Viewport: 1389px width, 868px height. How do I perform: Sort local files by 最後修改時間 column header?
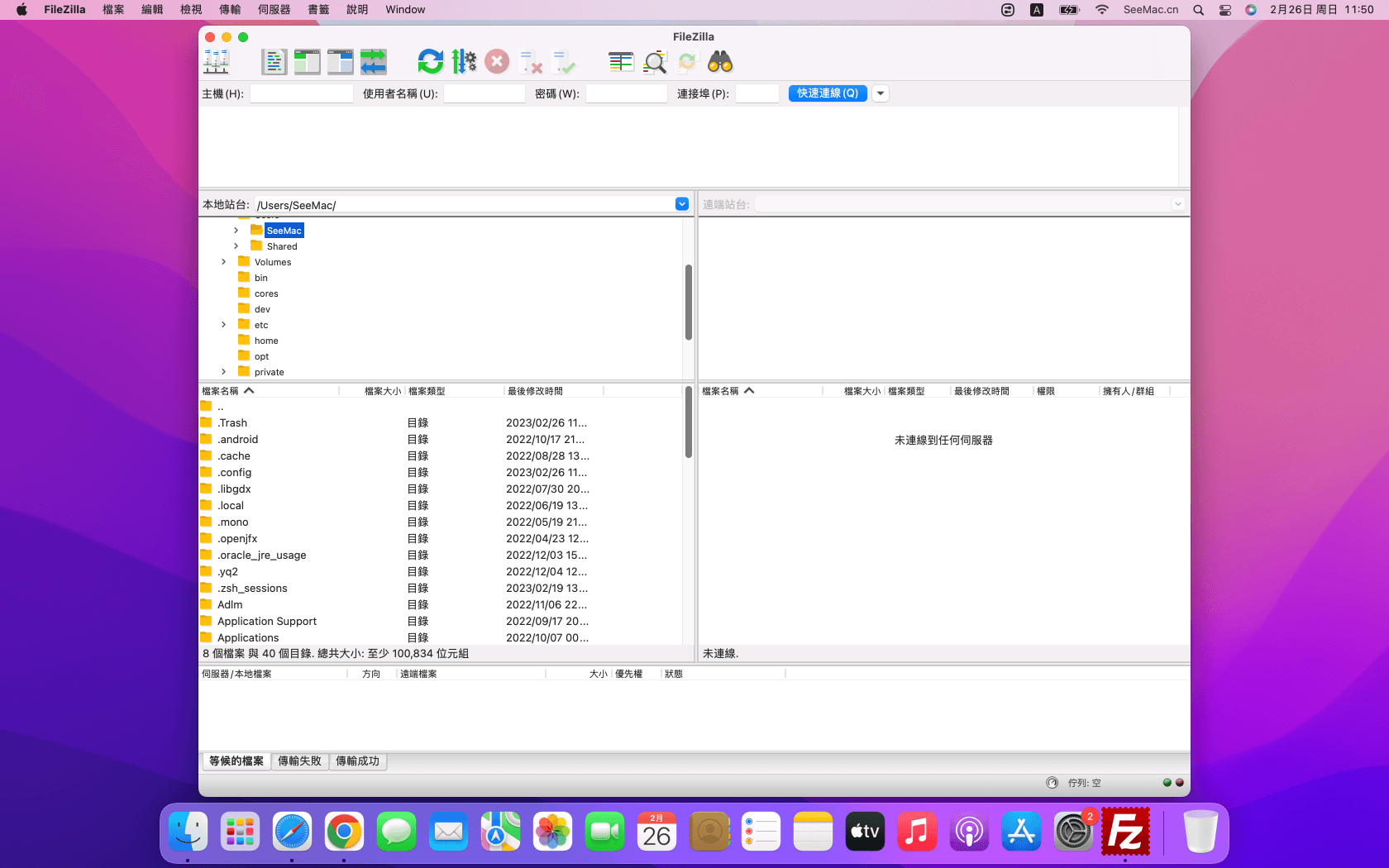[535, 391]
